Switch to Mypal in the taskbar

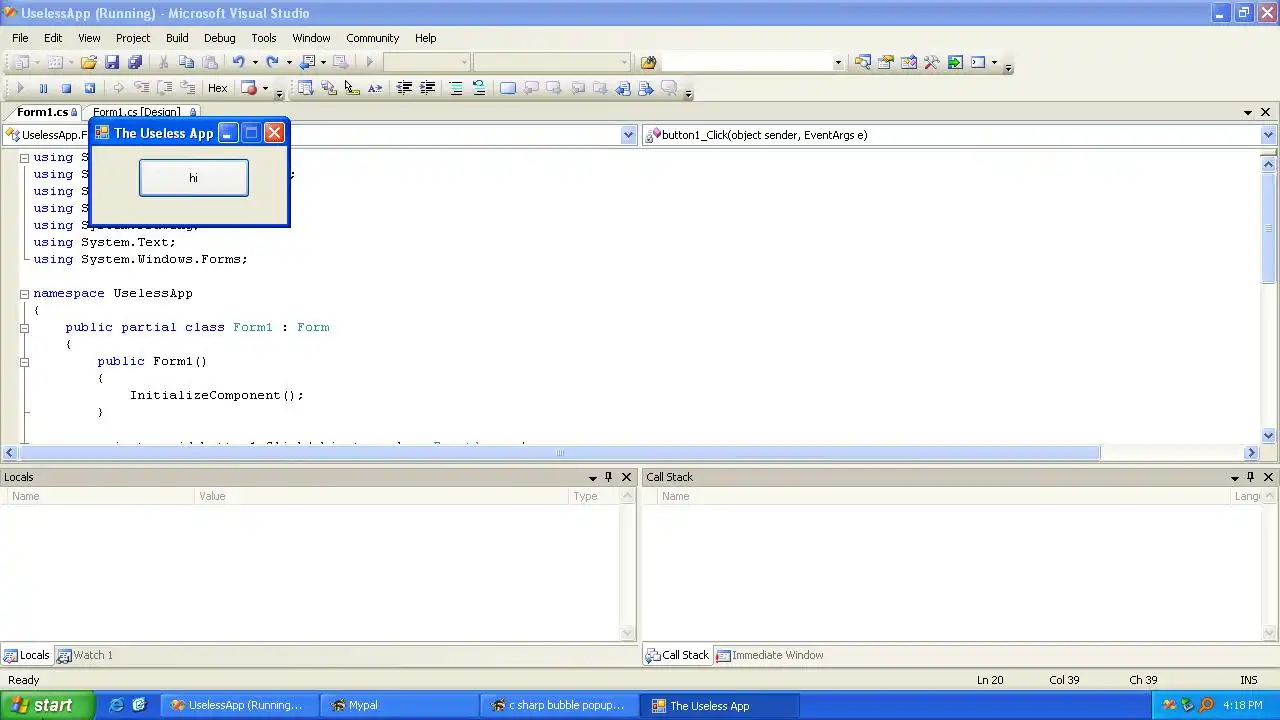coord(398,705)
